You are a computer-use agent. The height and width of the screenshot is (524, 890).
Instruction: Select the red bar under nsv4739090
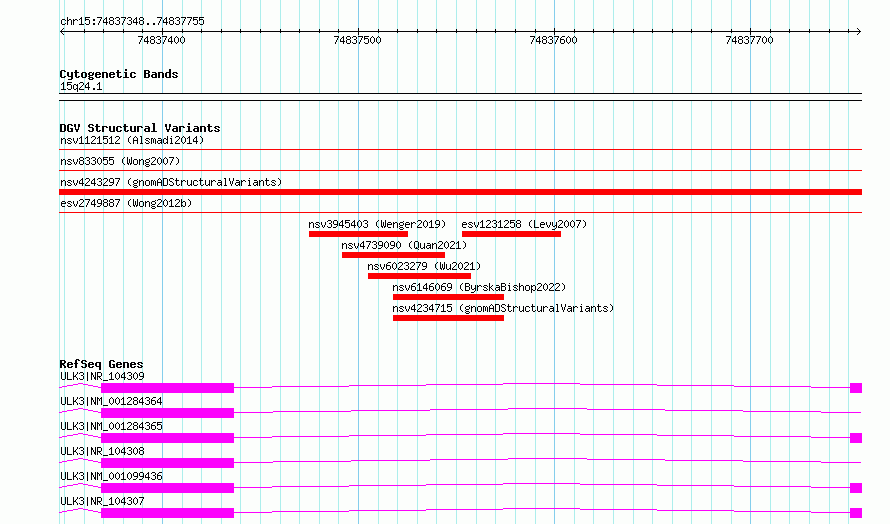click(393, 255)
